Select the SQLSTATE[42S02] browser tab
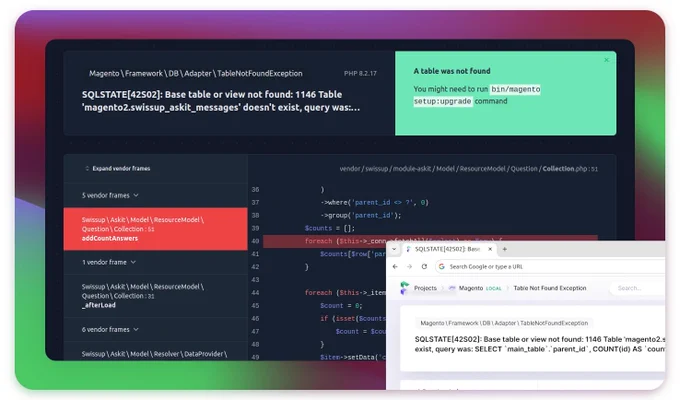 449,249
